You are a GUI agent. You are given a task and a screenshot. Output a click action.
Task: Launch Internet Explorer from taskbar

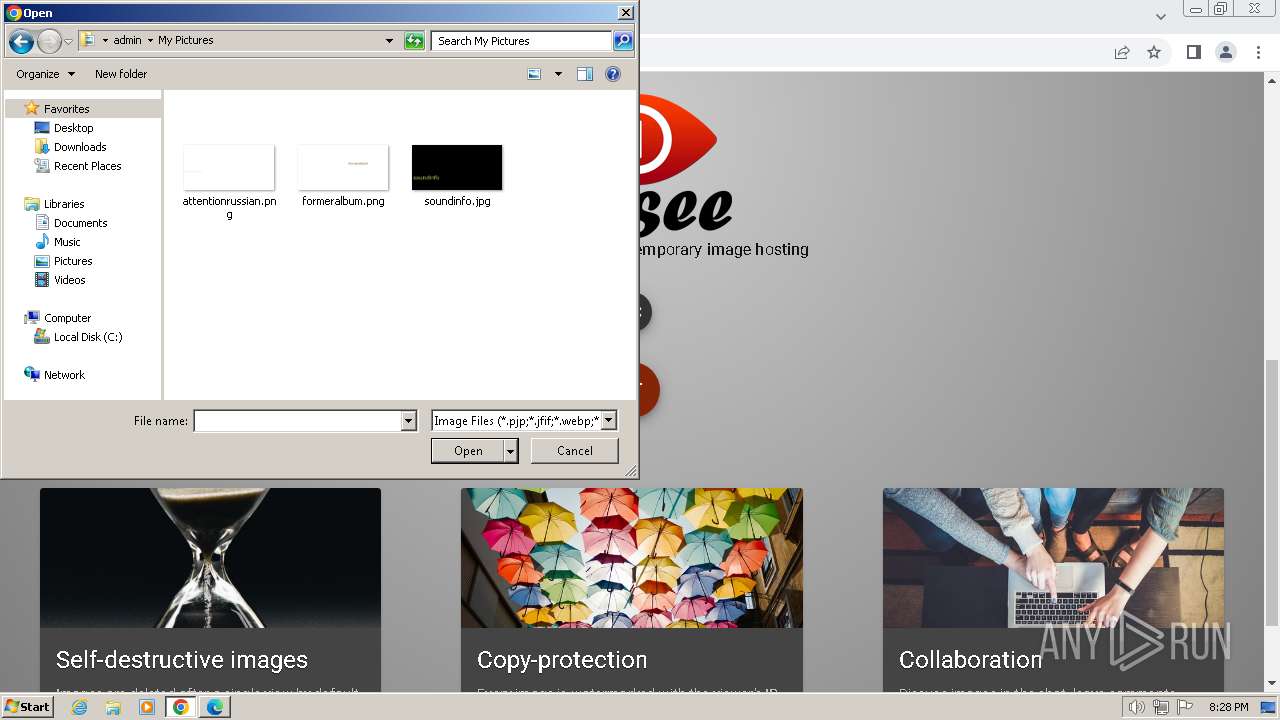pos(79,707)
